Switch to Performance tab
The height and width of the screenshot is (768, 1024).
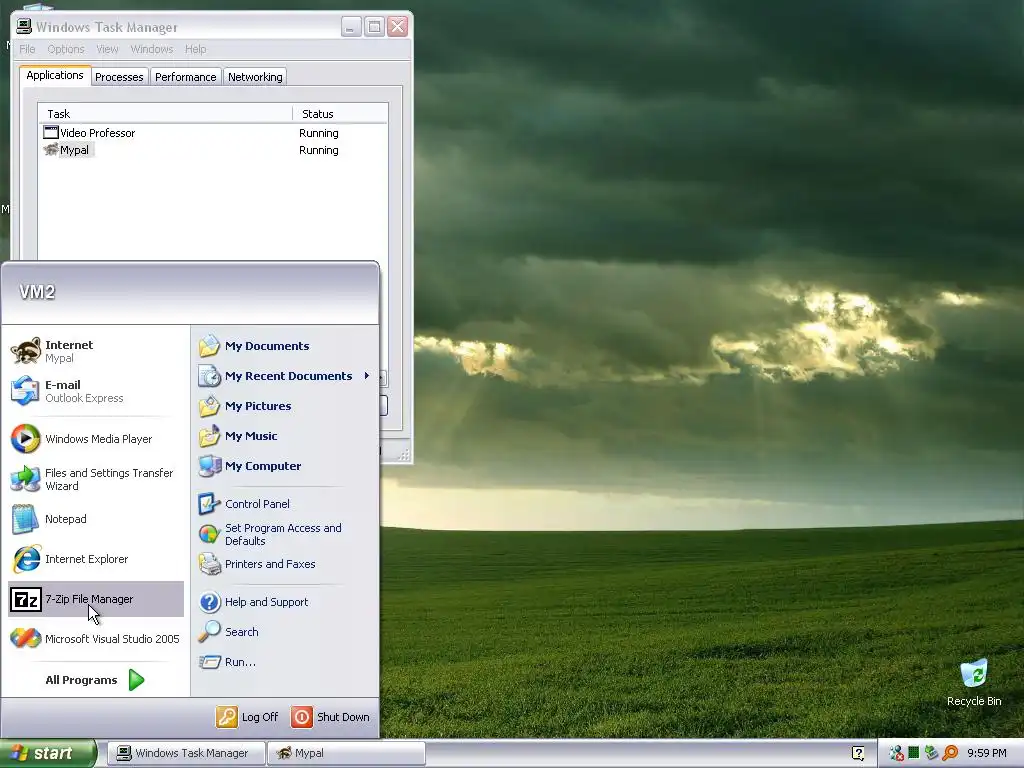click(x=185, y=77)
